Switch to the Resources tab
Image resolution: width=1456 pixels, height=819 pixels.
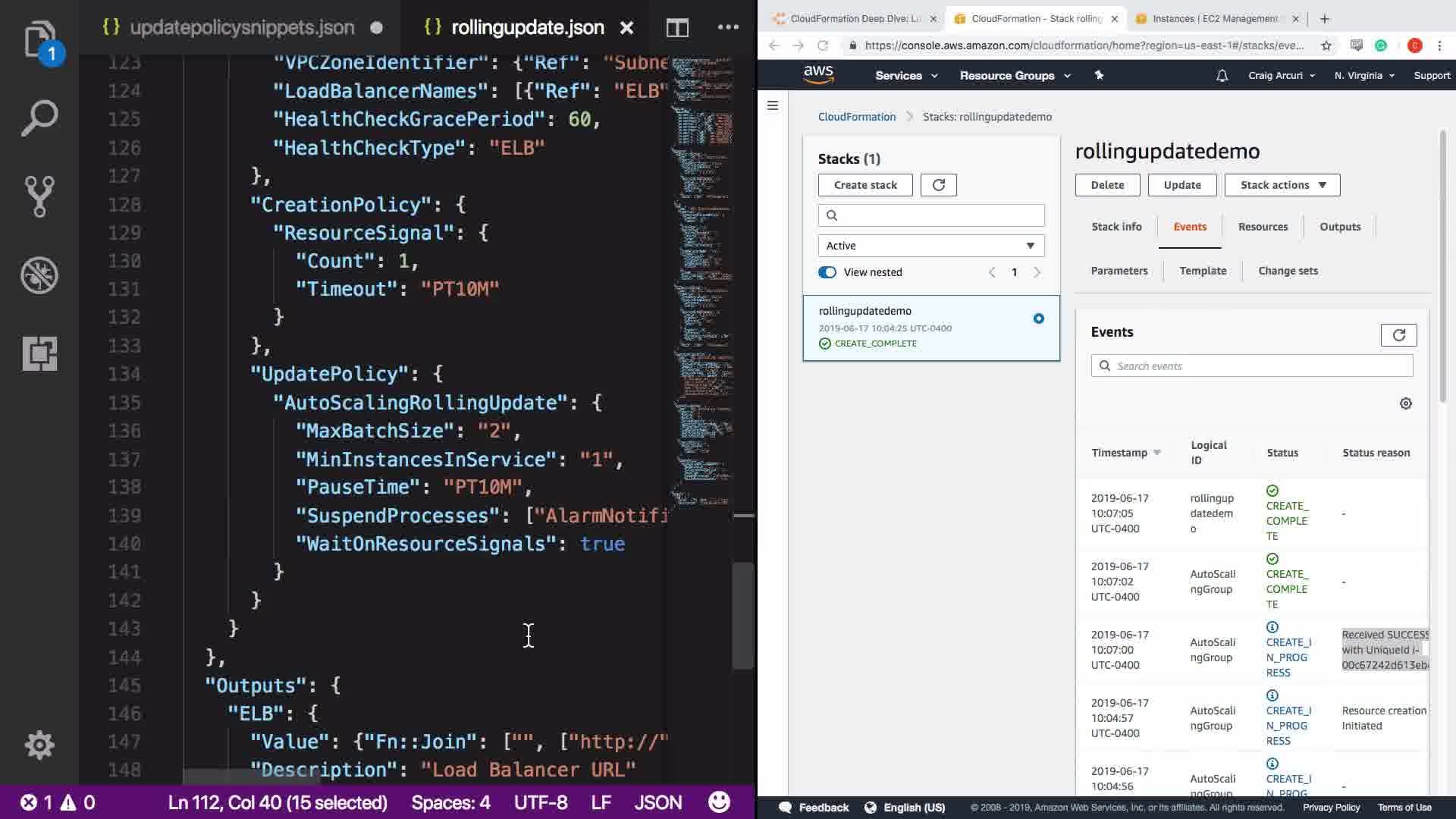(1263, 227)
